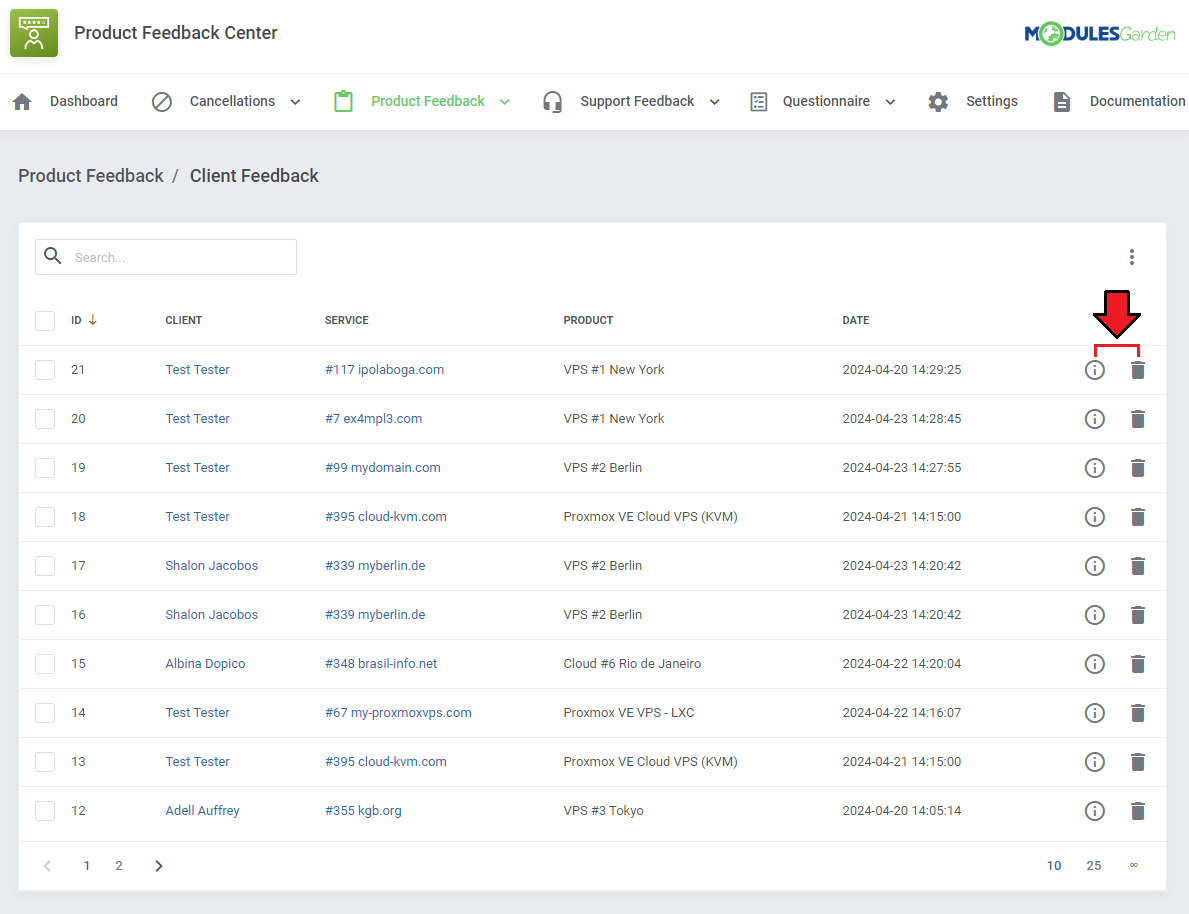Click the Product Feedback Center app logo

coord(34,33)
